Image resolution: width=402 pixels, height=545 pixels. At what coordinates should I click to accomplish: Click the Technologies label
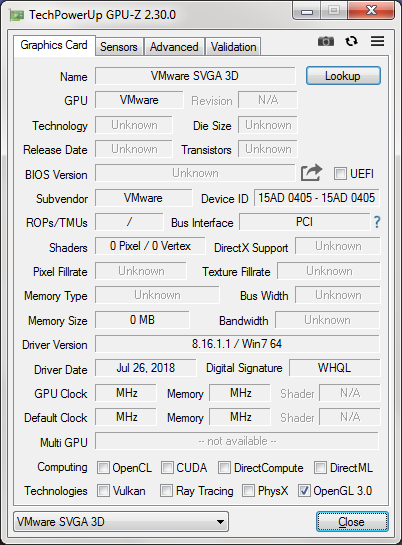[x=56, y=491]
